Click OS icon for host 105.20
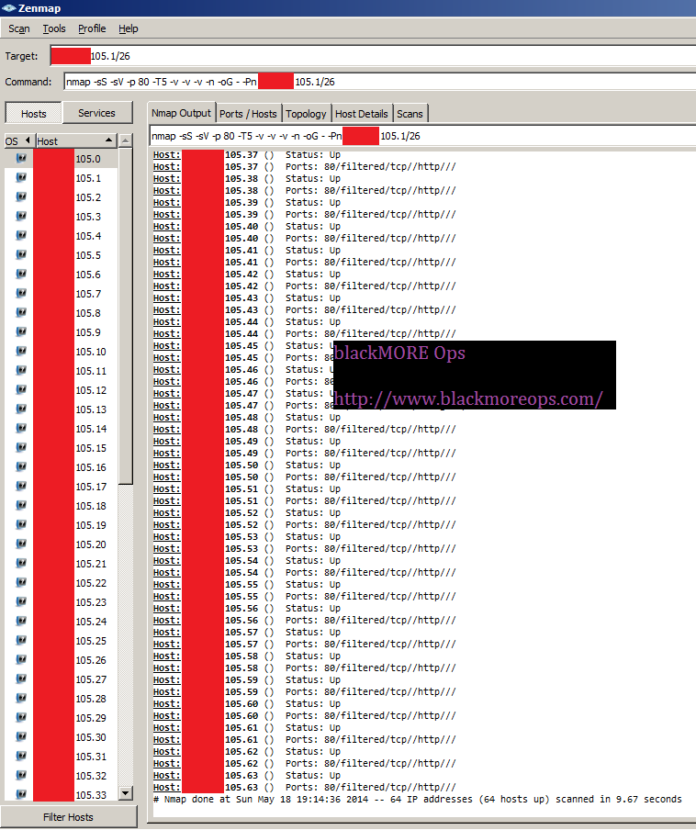696x830 pixels. point(21,544)
